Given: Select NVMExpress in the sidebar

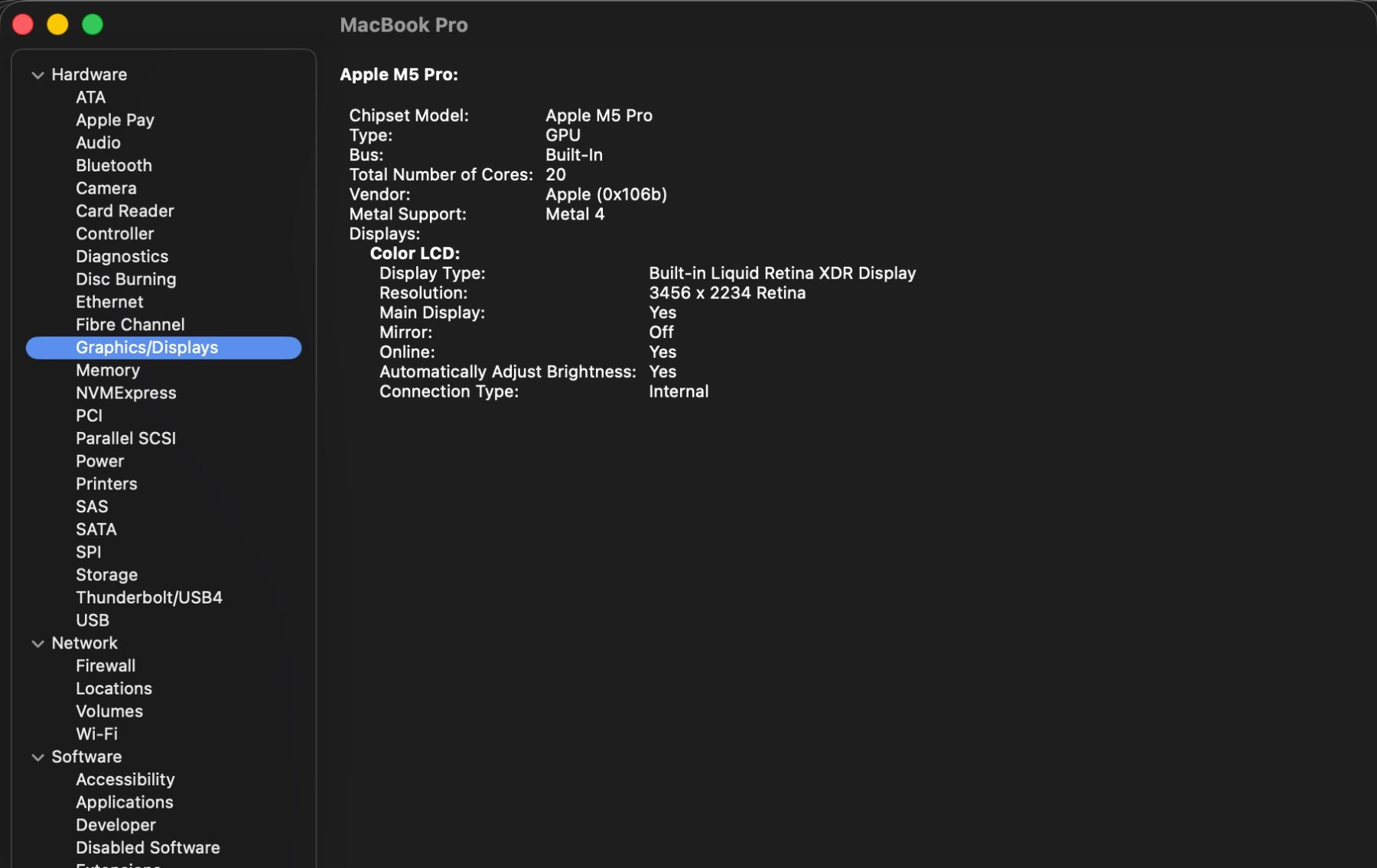Looking at the screenshot, I should (x=125, y=393).
